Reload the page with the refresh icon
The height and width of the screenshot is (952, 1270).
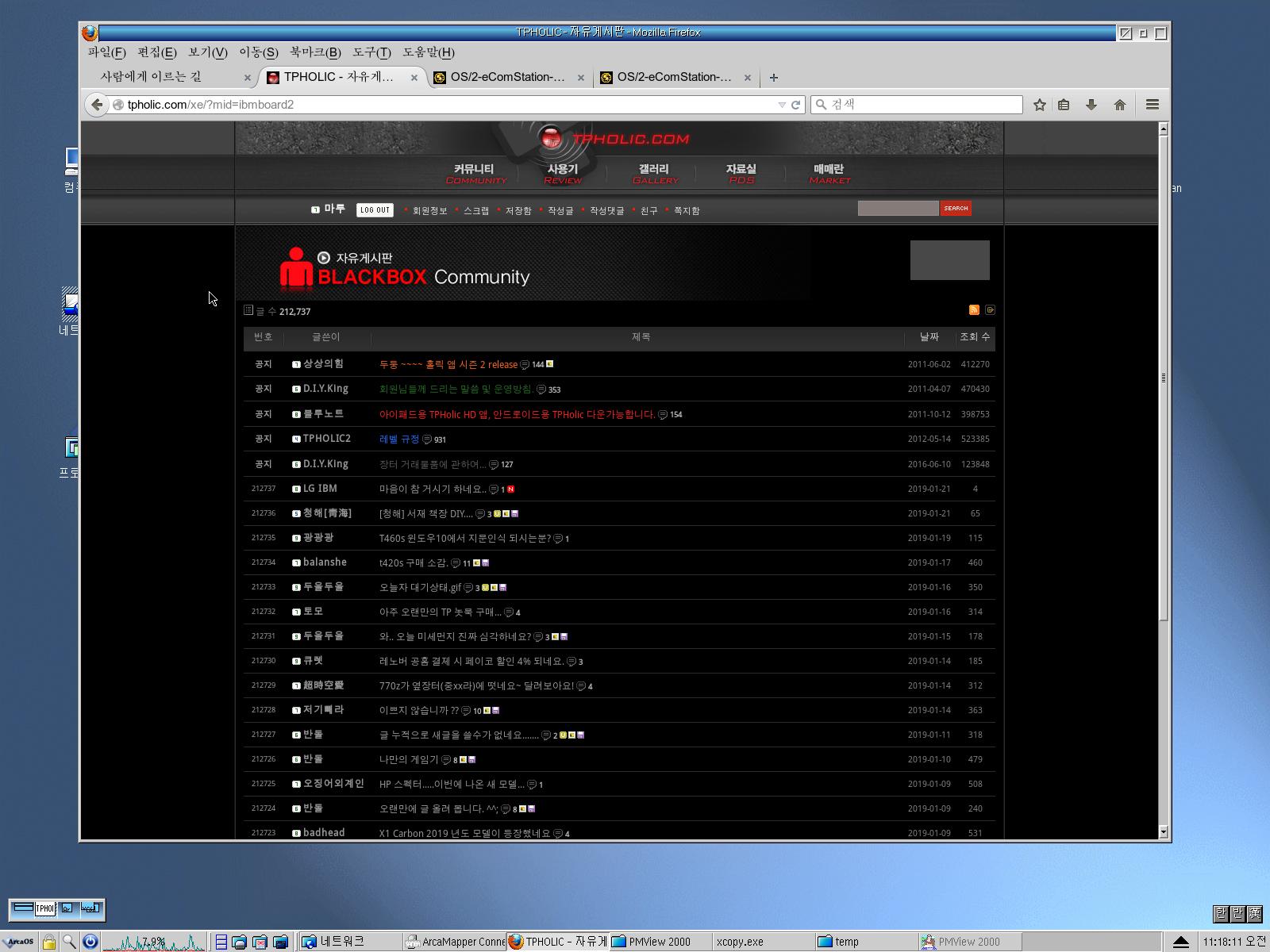click(795, 105)
